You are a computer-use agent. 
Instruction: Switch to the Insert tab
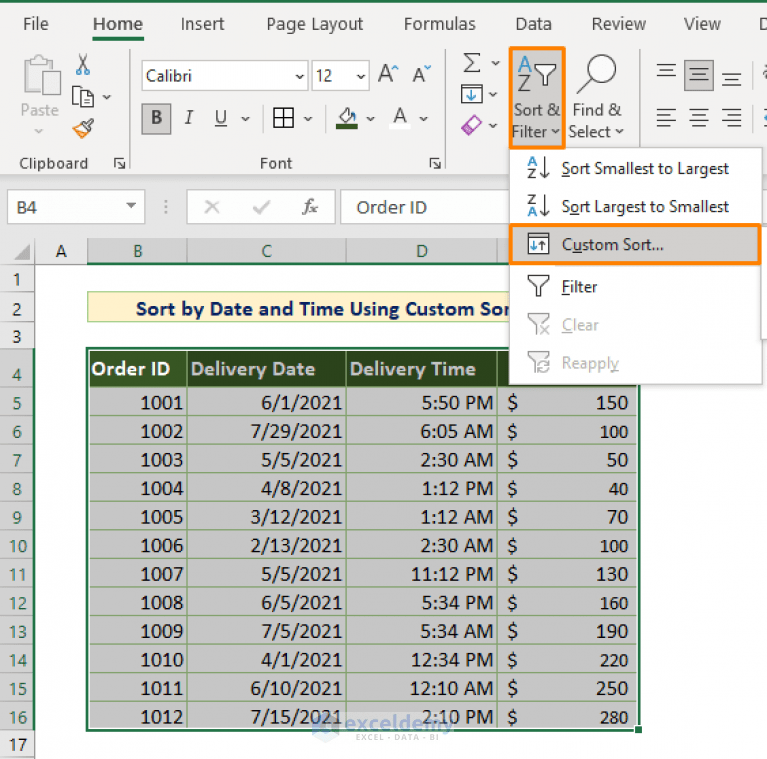[x=202, y=24]
